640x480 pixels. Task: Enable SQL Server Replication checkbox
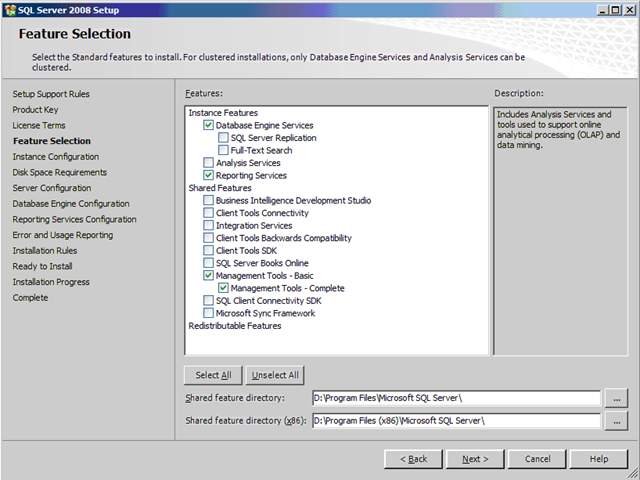(223, 138)
